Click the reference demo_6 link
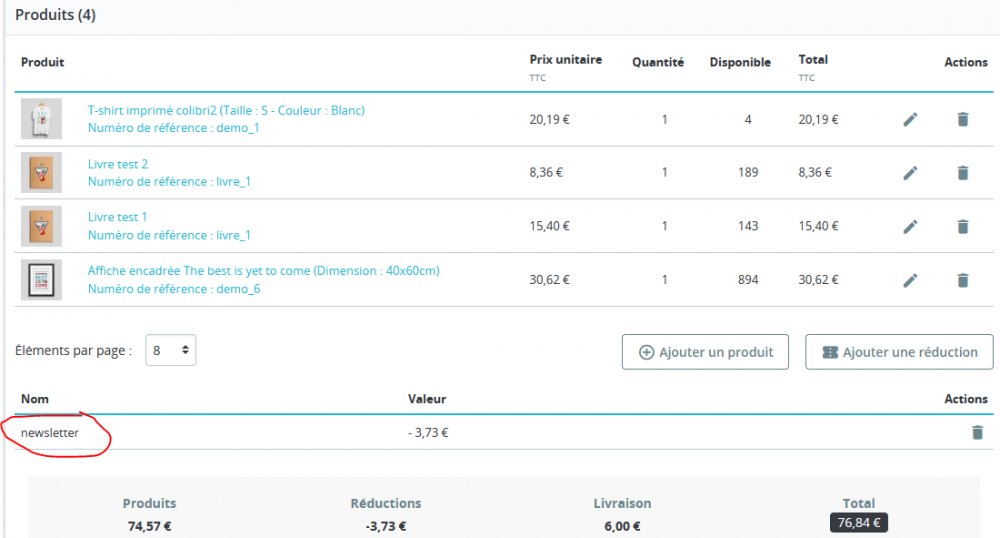 tap(173, 289)
